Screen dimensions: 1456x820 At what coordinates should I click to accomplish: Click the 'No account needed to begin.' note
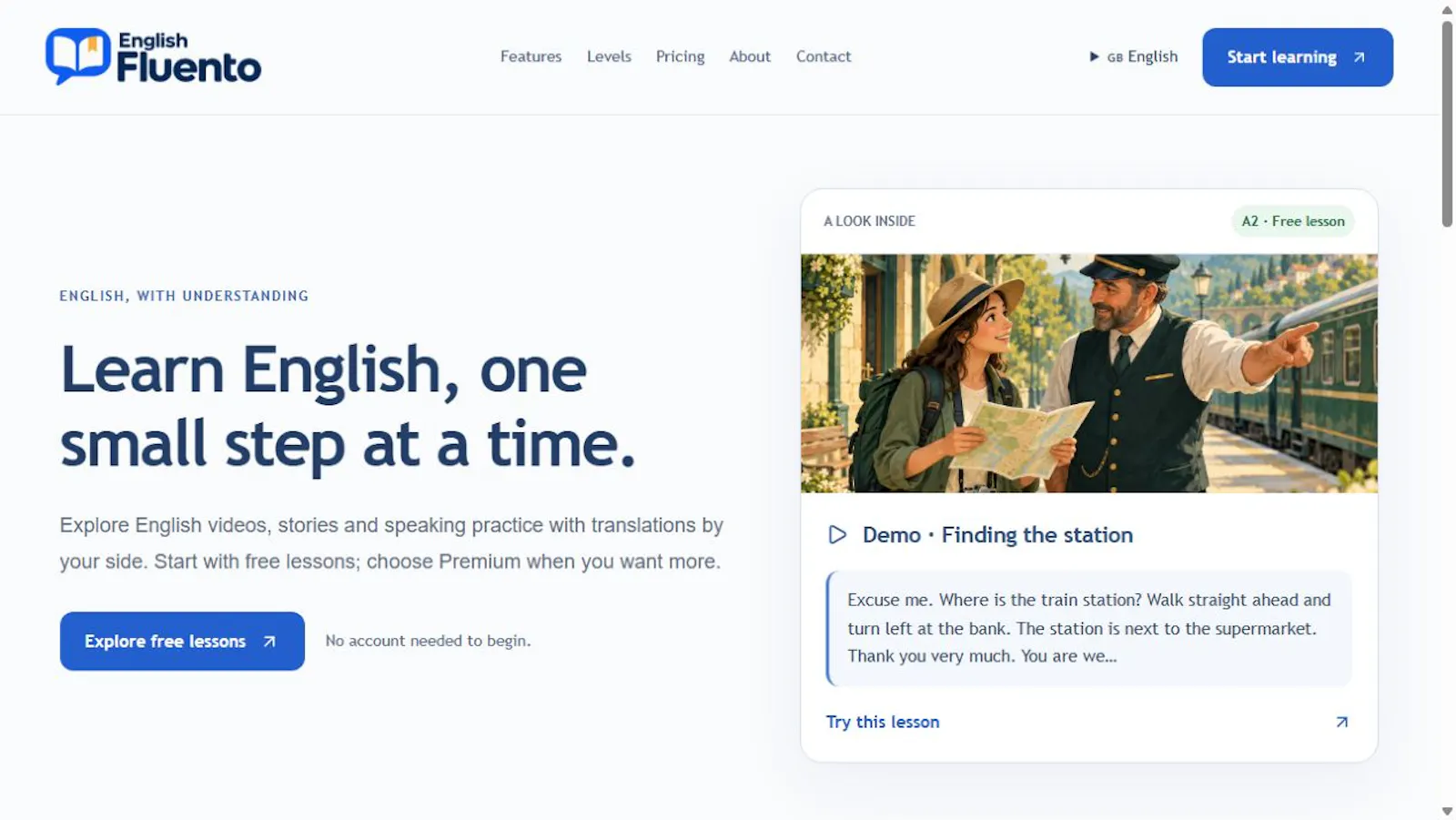click(428, 641)
